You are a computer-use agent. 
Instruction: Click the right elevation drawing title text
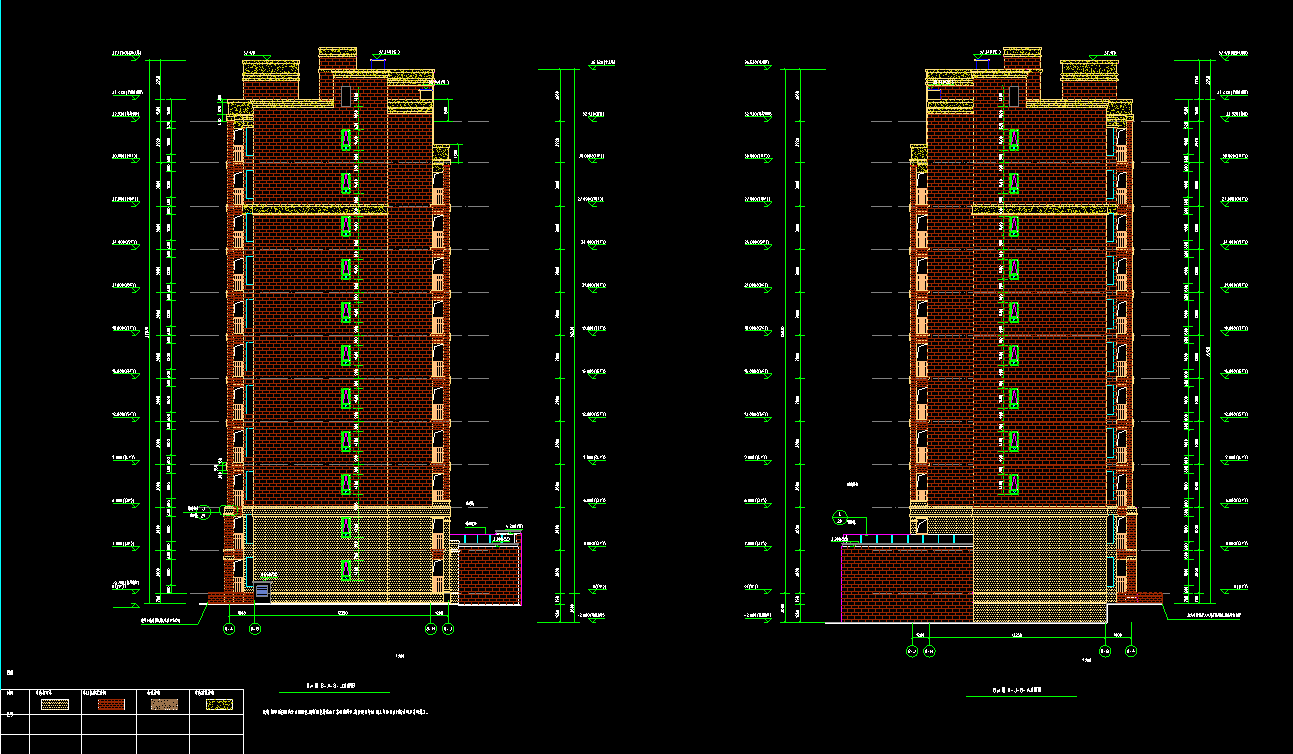1018,689
